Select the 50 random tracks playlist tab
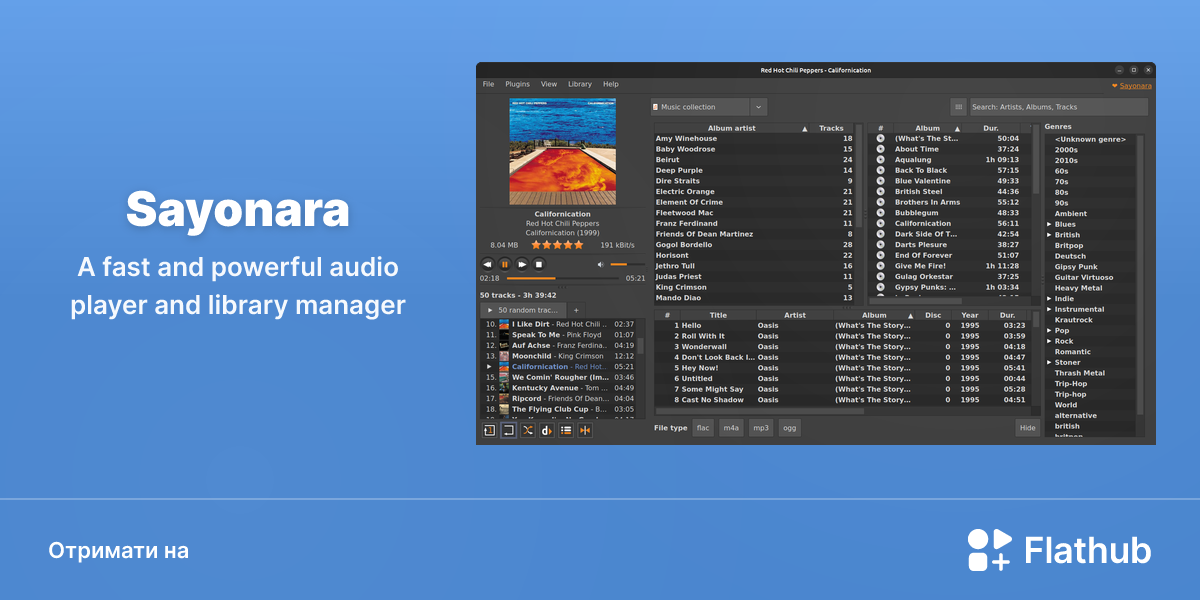The width and height of the screenshot is (1200, 600). [x=523, y=311]
